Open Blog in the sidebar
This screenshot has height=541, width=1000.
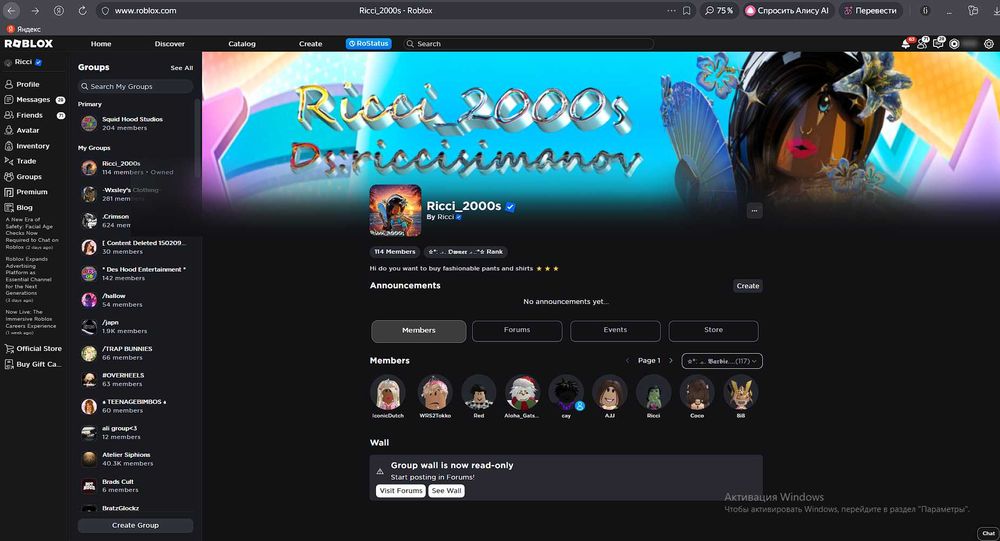tap(18, 207)
